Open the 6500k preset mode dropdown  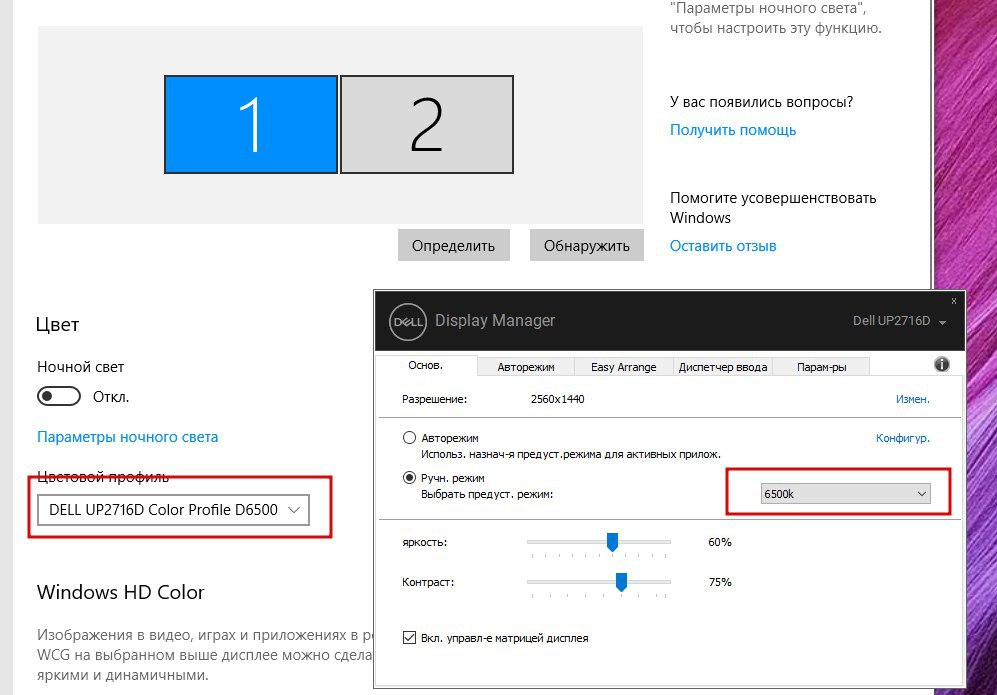coord(846,494)
